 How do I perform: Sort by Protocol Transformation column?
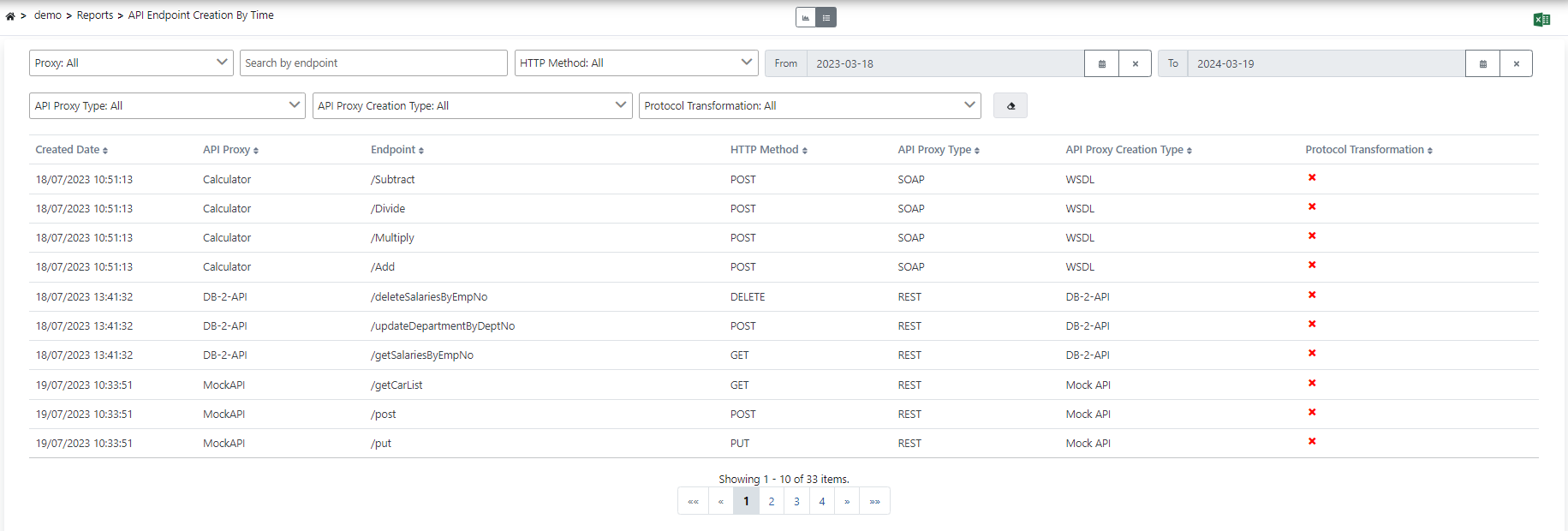(x=1368, y=150)
